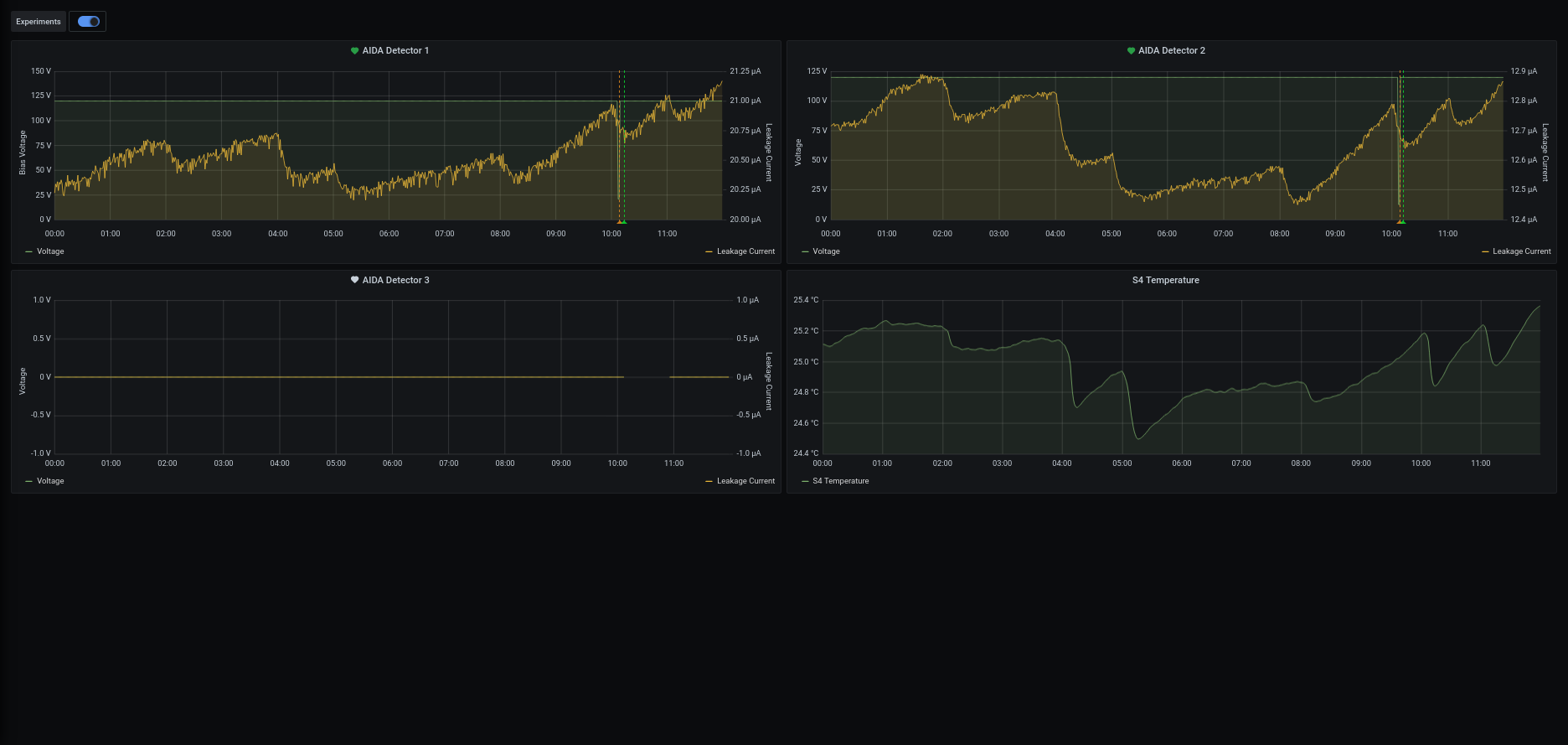Expand the S4 Temperature panel title menu
Screen dimensions: 1568x745
pos(1165,281)
